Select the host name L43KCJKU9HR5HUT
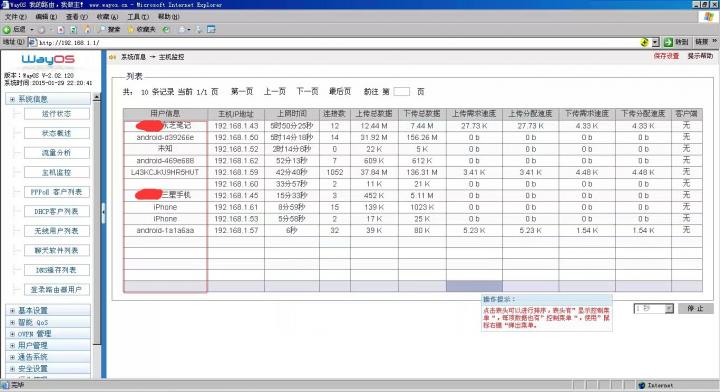This screenshot has width=720, height=392. click(x=165, y=172)
